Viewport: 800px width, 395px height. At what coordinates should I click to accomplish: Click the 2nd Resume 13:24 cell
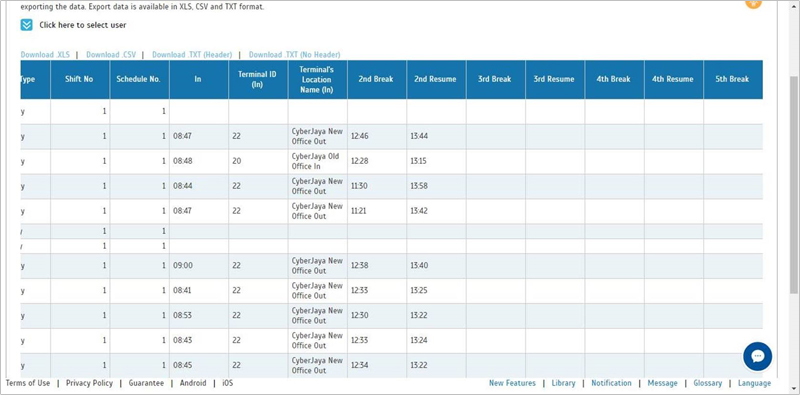(436, 341)
